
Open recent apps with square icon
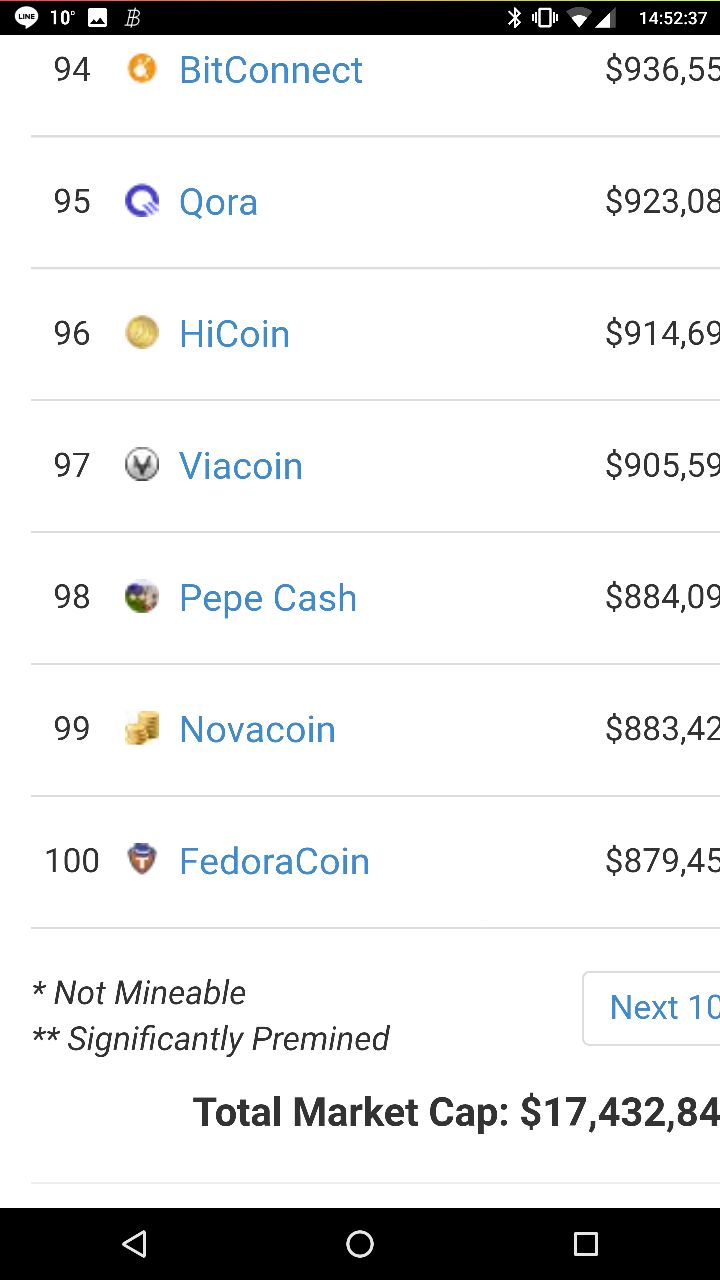(x=585, y=1243)
